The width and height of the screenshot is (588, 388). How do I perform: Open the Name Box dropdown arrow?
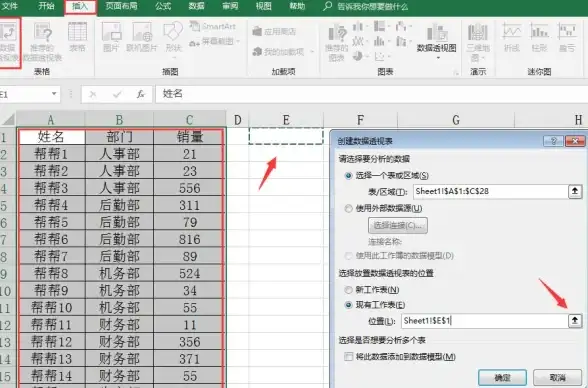click(x=54, y=94)
